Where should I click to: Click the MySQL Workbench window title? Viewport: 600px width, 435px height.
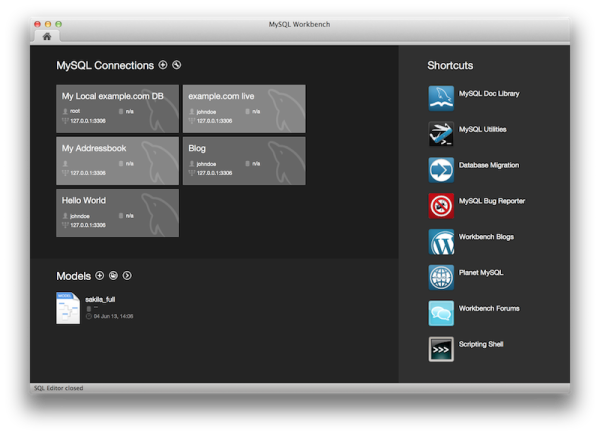tap(299, 24)
